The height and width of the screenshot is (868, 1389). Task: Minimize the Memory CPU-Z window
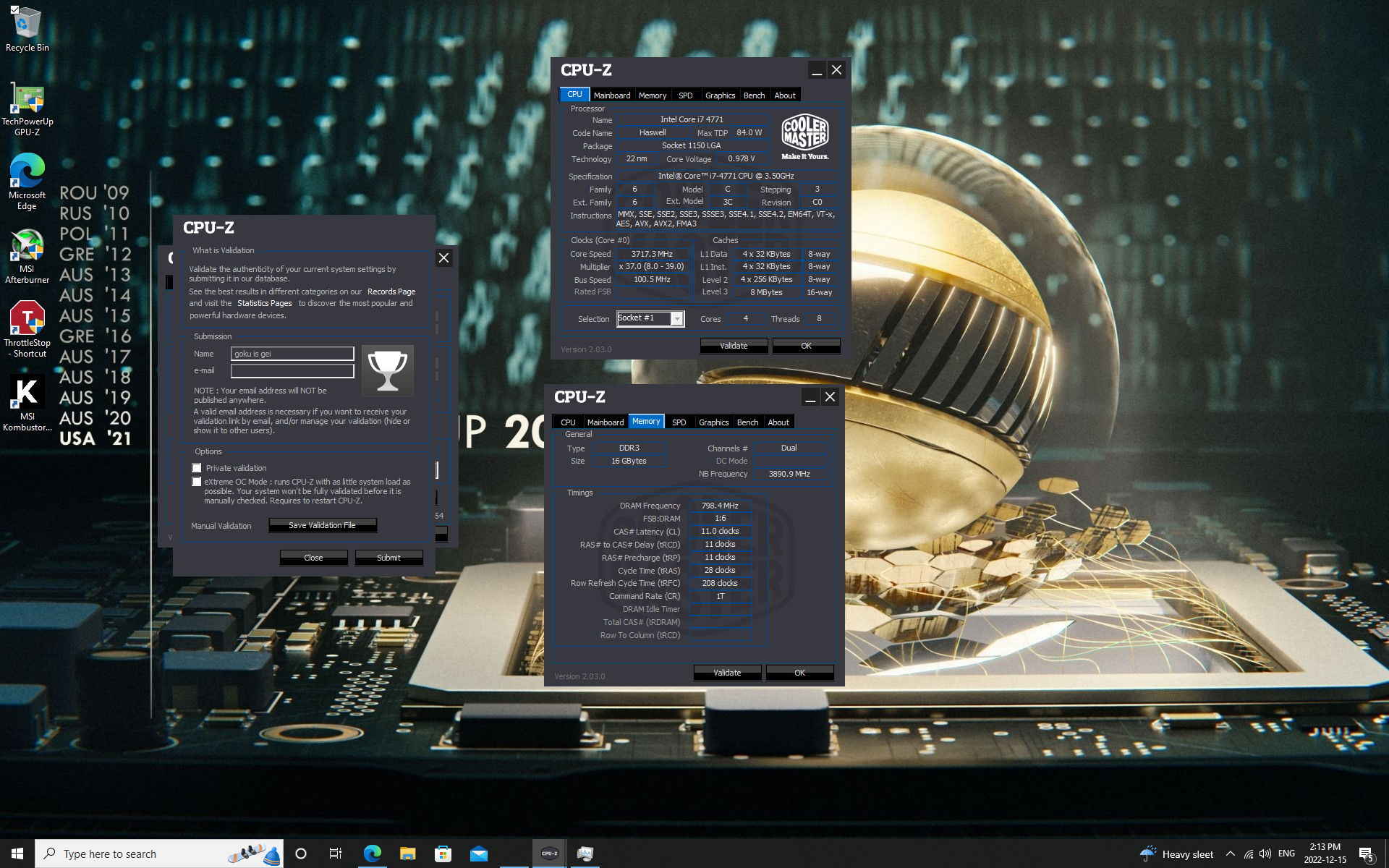click(810, 397)
